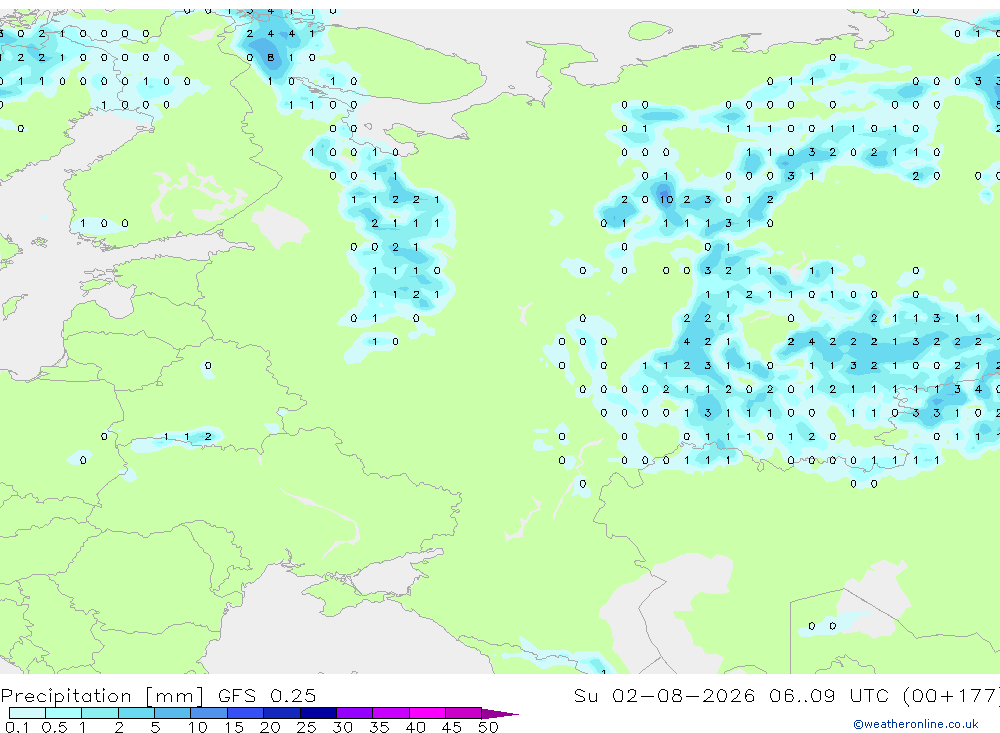
Task: Choose the 2–5 mm legend swatch
Action: click(136, 713)
